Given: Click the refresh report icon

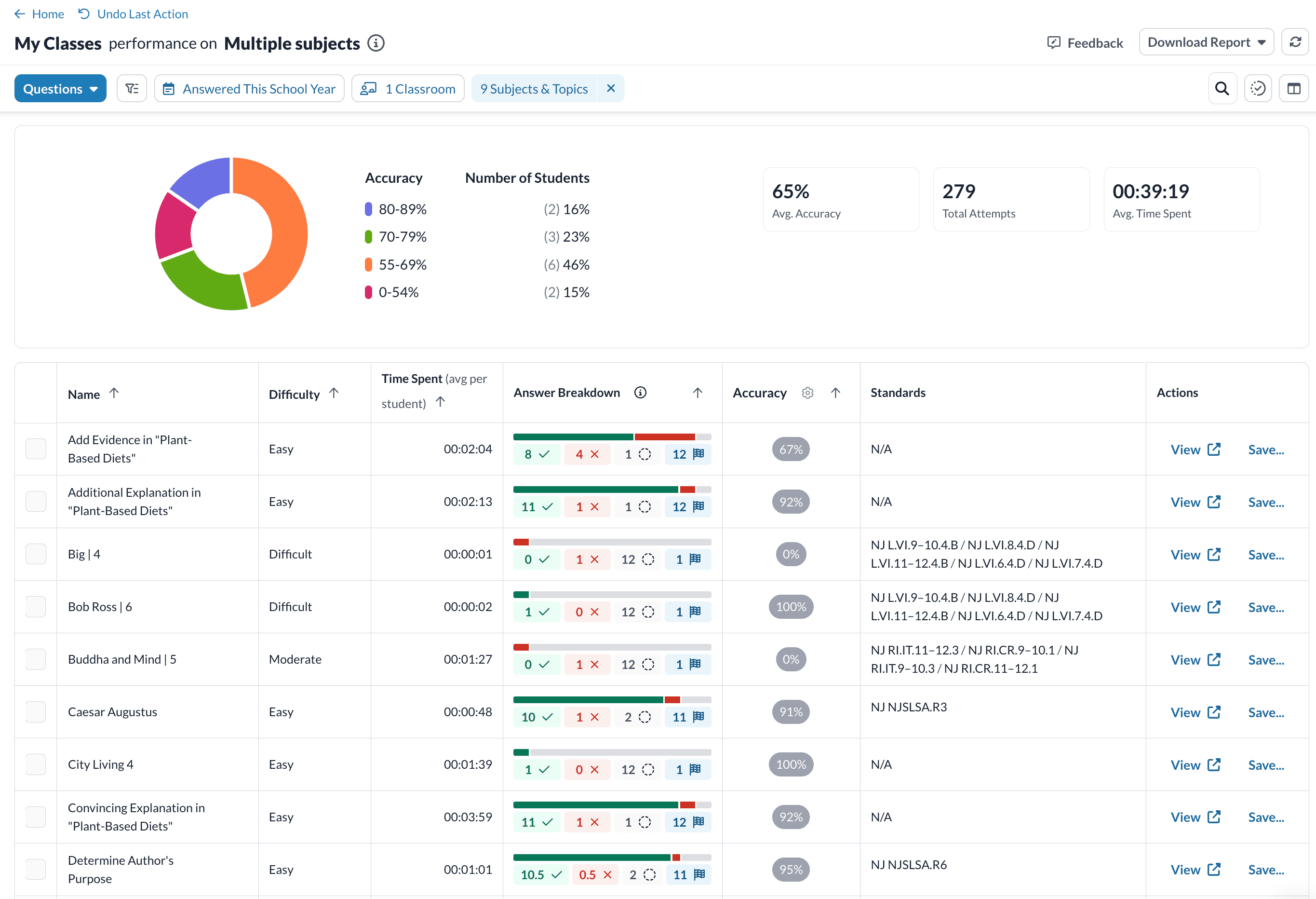Looking at the screenshot, I should tap(1294, 42).
